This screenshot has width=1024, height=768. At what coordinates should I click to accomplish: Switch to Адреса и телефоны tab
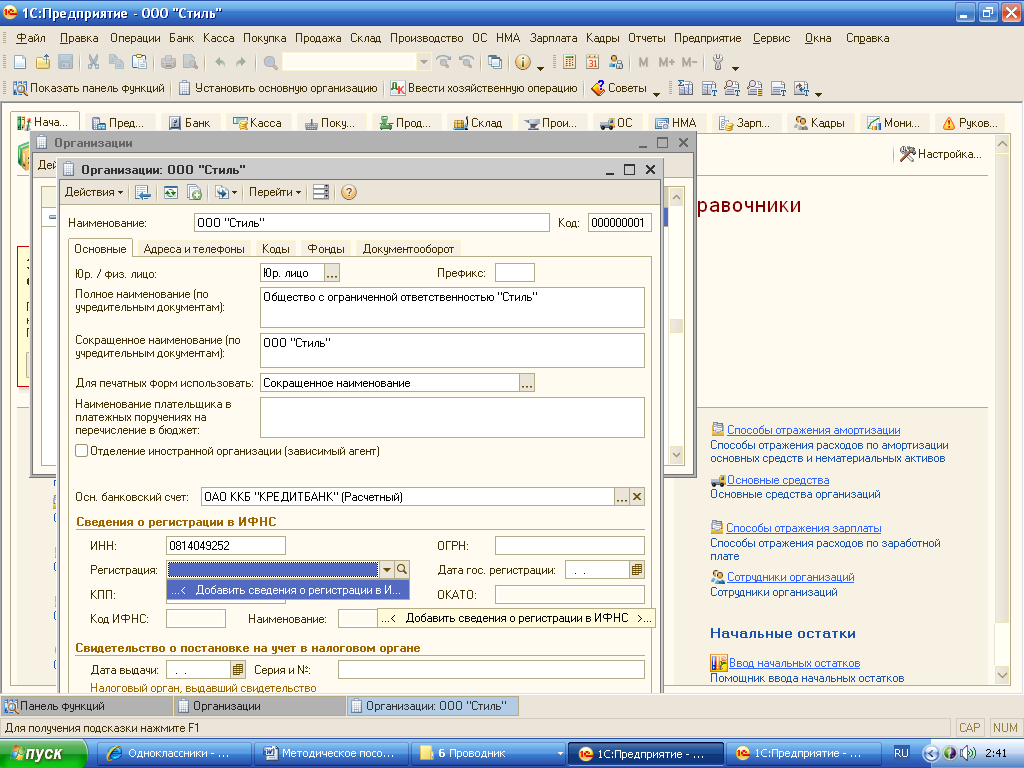click(194, 249)
